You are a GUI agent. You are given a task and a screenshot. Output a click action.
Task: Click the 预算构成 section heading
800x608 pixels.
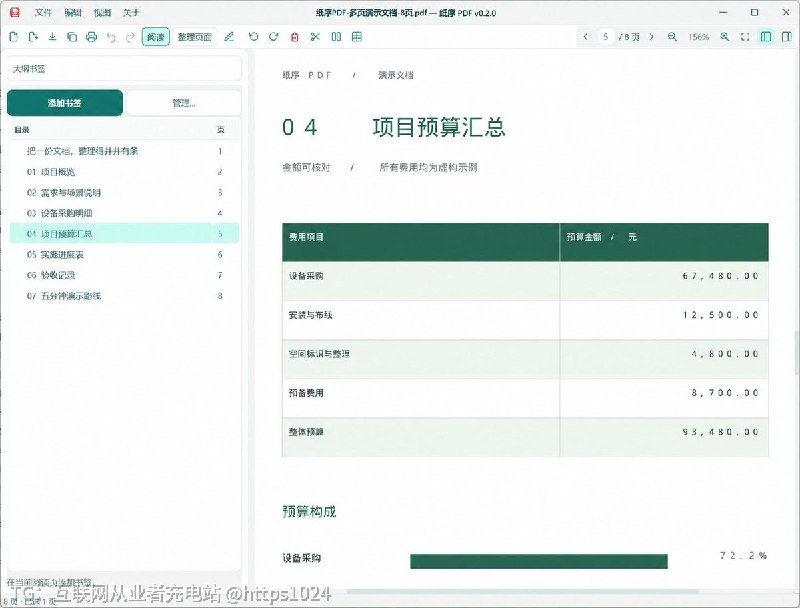[x=309, y=511]
